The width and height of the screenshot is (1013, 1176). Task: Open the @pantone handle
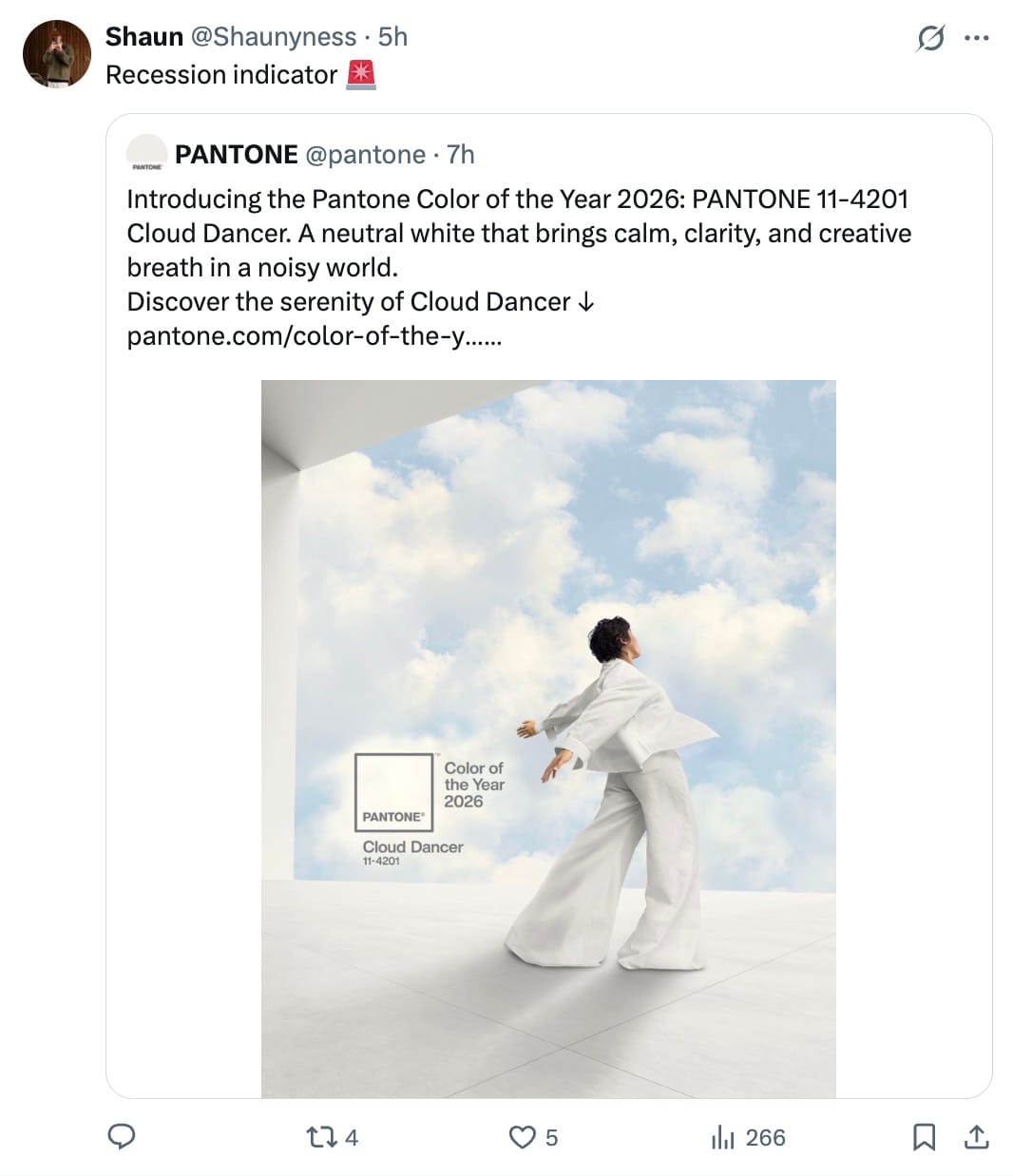tap(366, 154)
